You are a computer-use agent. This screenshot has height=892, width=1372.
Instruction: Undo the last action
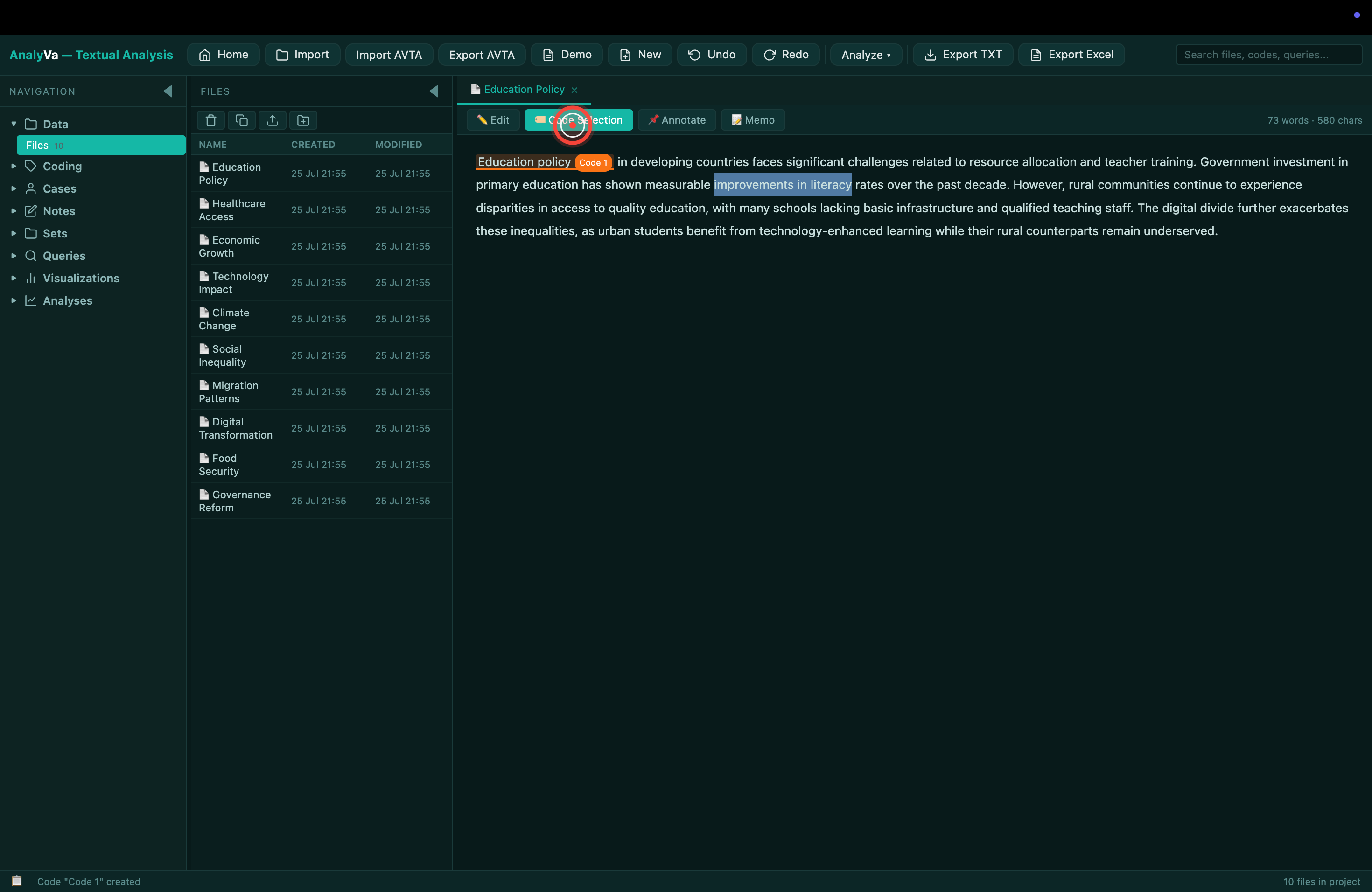tap(711, 55)
